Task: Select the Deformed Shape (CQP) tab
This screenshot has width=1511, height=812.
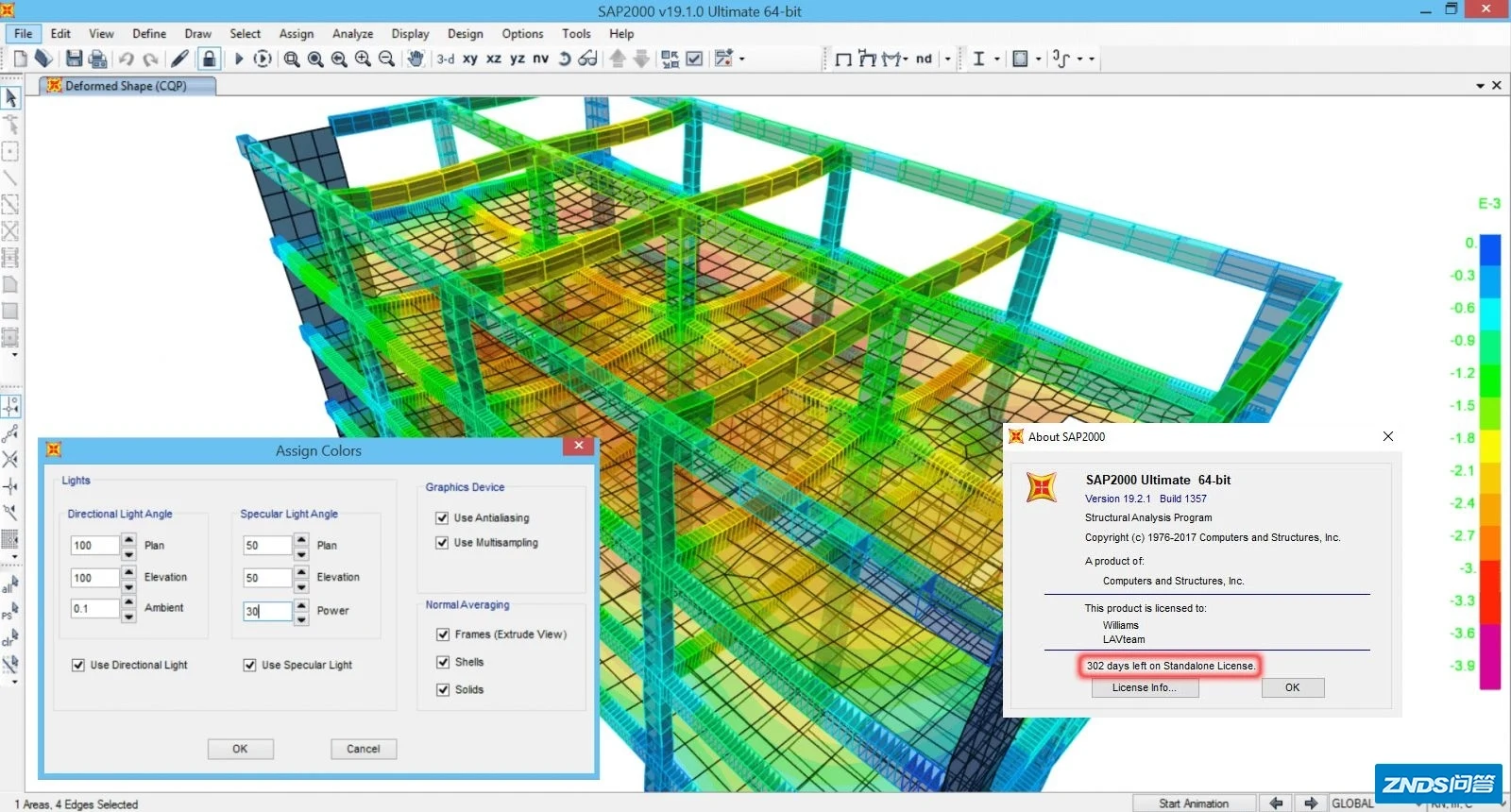Action: (x=126, y=86)
